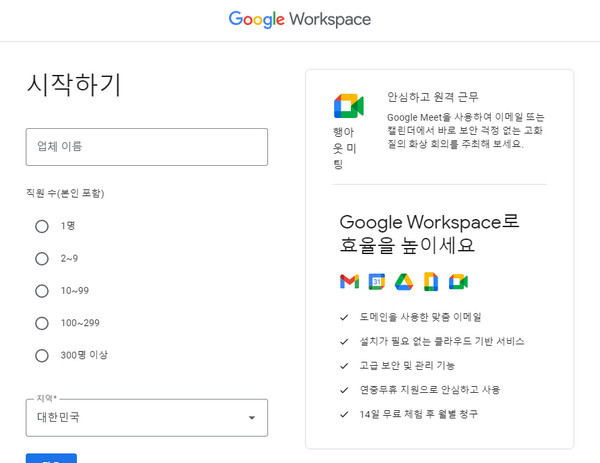The width and height of the screenshot is (600, 463).
Task: Focus the 업체 이름 input field
Action: coord(147,147)
